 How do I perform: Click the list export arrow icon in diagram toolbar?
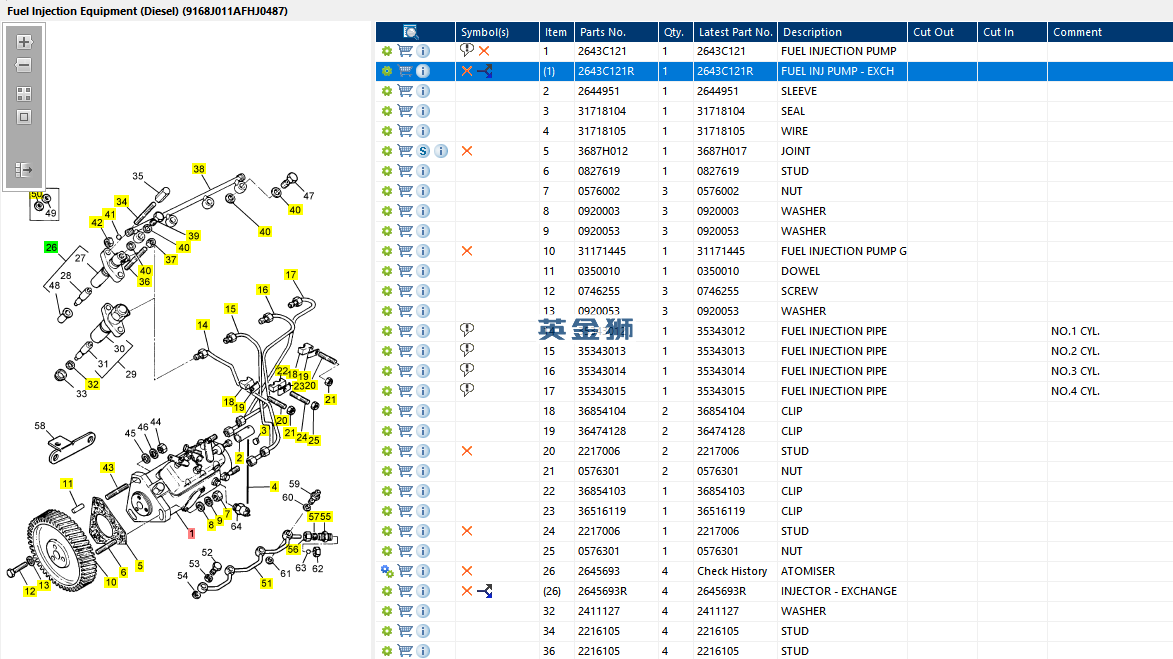pos(24,170)
